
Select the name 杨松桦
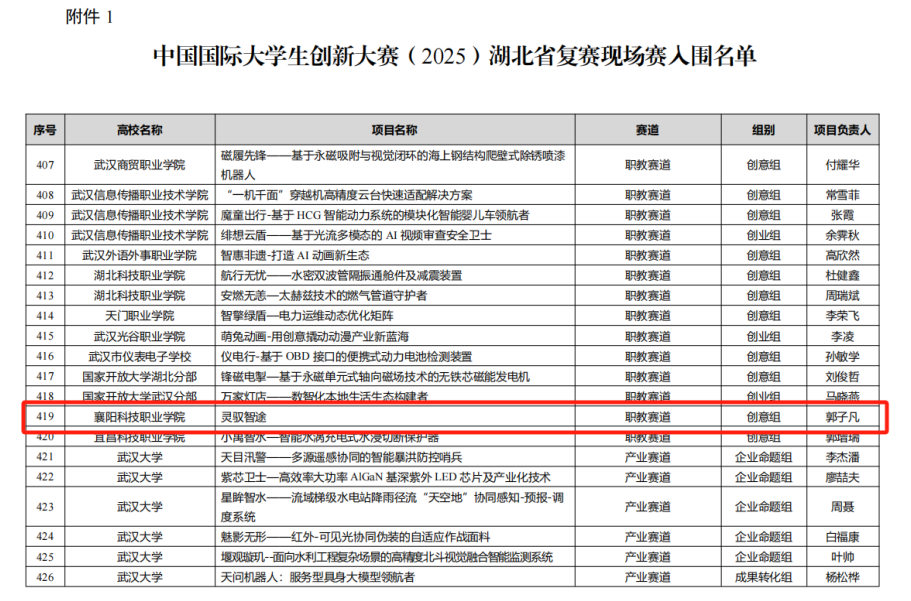pos(842,577)
